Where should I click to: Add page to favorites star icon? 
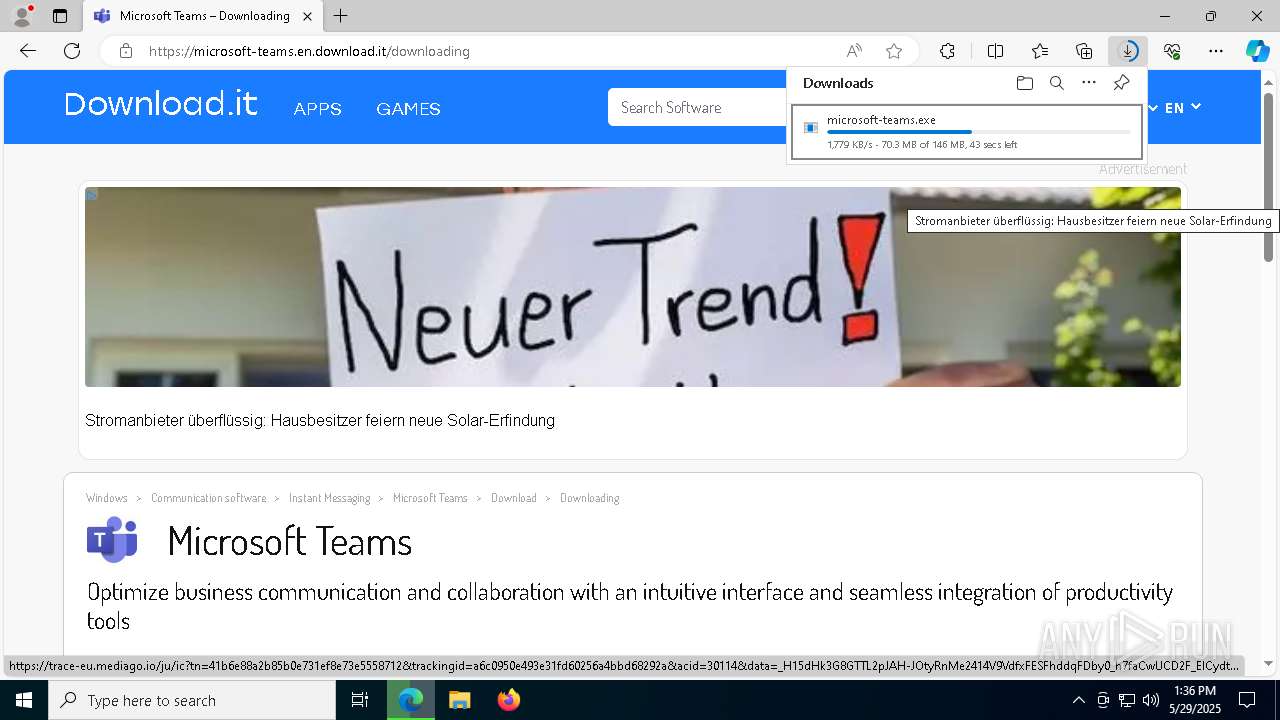[x=894, y=51]
